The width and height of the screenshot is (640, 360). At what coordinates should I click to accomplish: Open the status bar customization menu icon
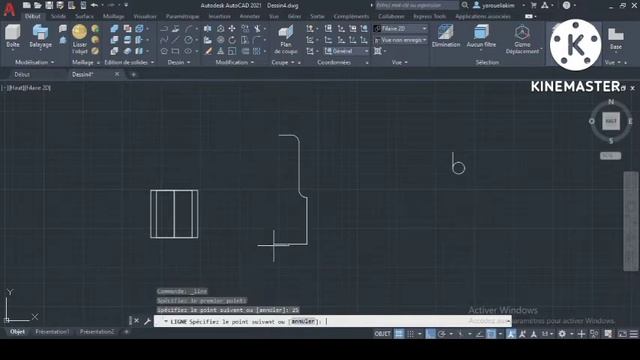coord(633,334)
